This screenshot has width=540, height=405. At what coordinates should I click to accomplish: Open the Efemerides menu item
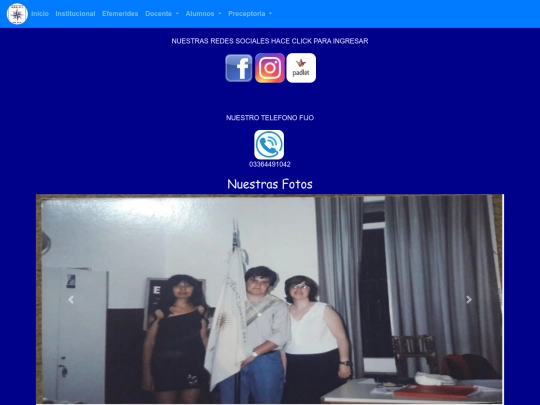(x=120, y=14)
